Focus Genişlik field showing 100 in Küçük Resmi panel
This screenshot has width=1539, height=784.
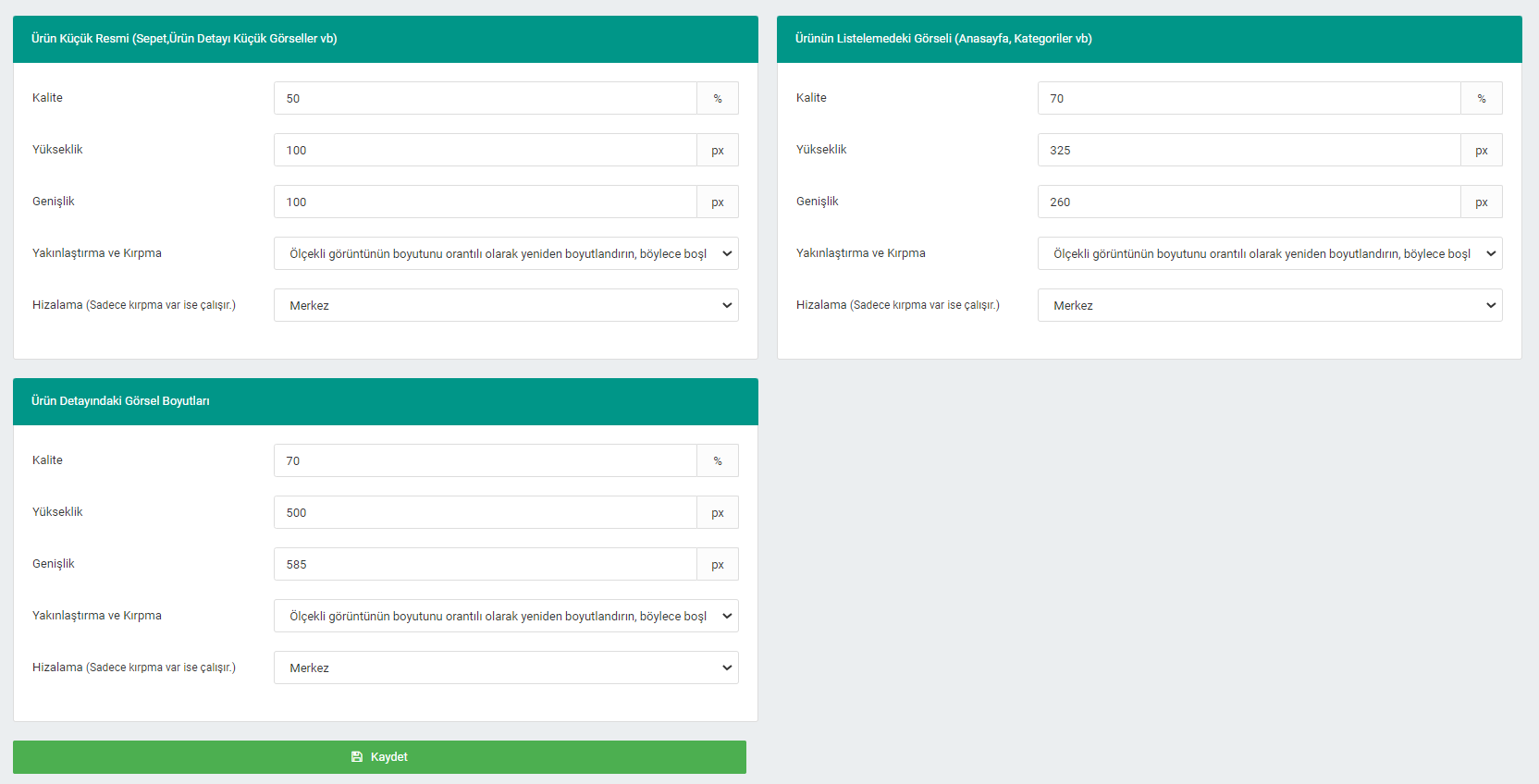[486, 202]
